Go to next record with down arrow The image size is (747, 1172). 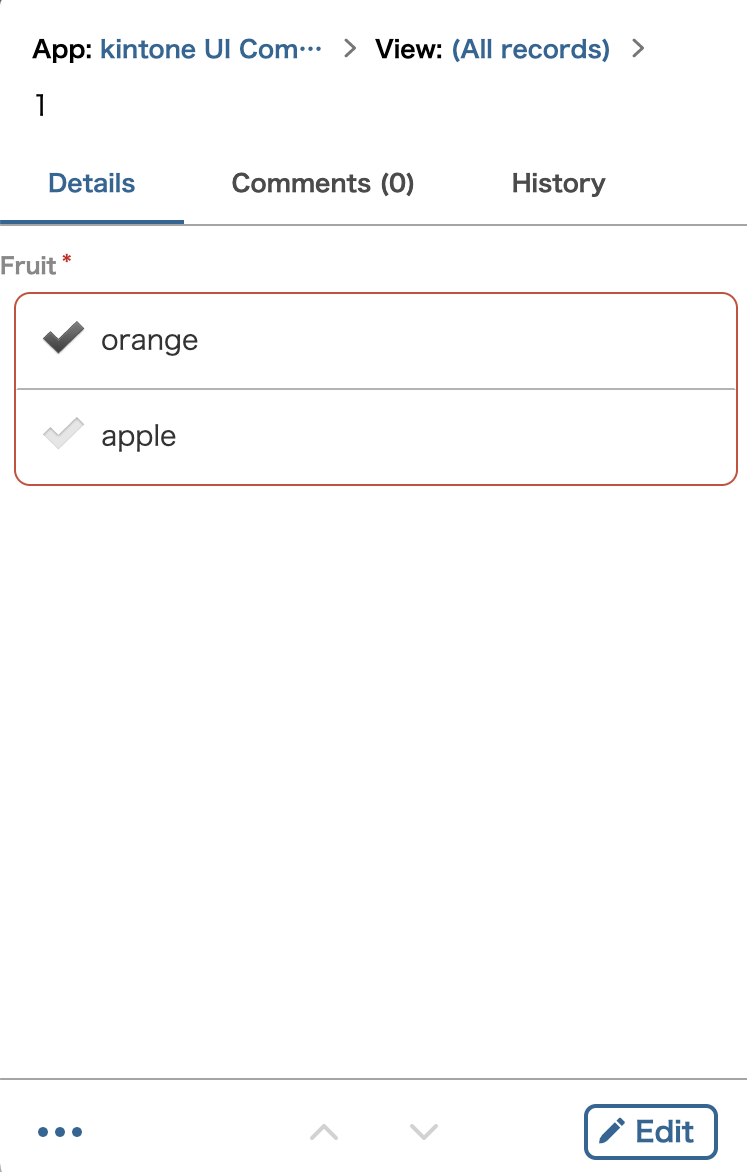(x=424, y=1132)
